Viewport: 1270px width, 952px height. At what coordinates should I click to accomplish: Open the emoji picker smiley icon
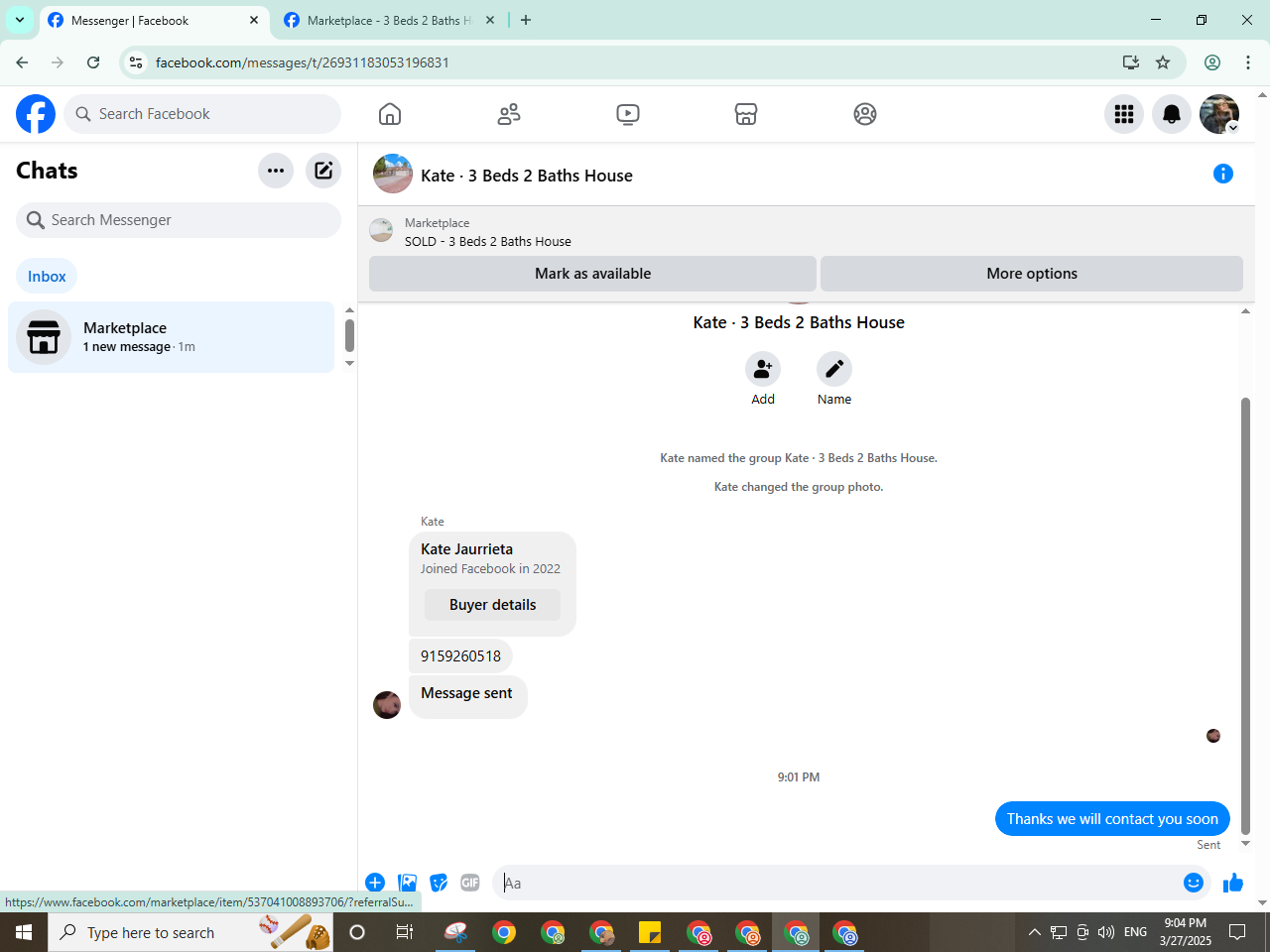click(1194, 883)
